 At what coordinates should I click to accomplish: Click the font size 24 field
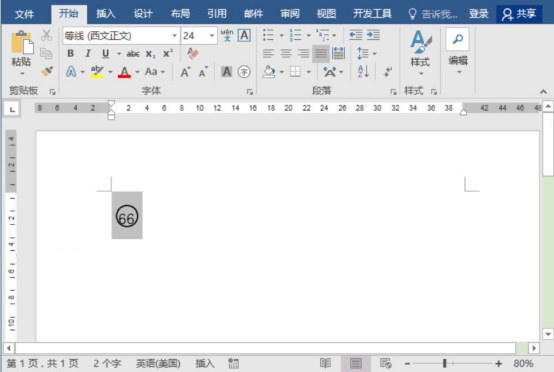click(x=194, y=36)
